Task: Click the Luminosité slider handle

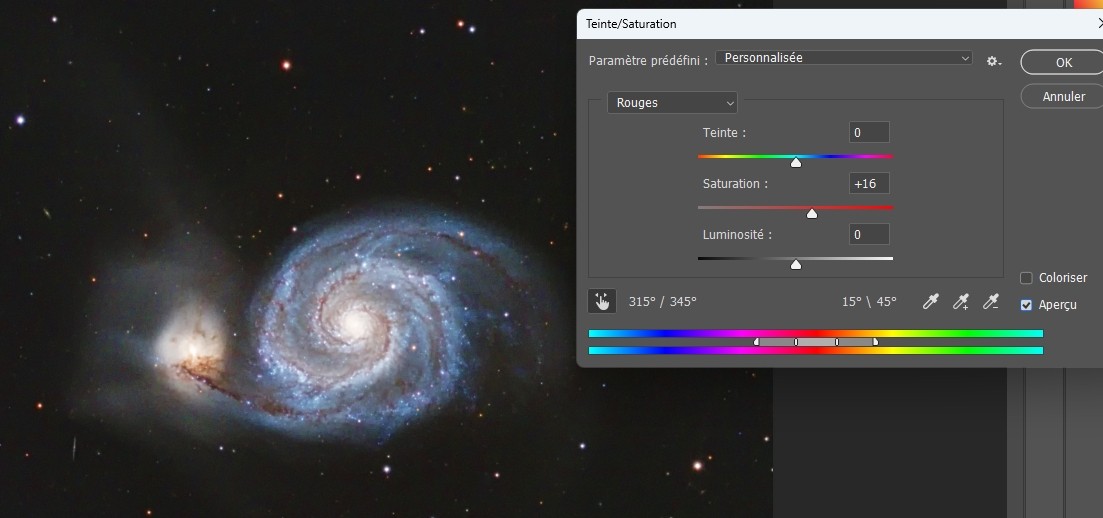Action: pos(796,265)
